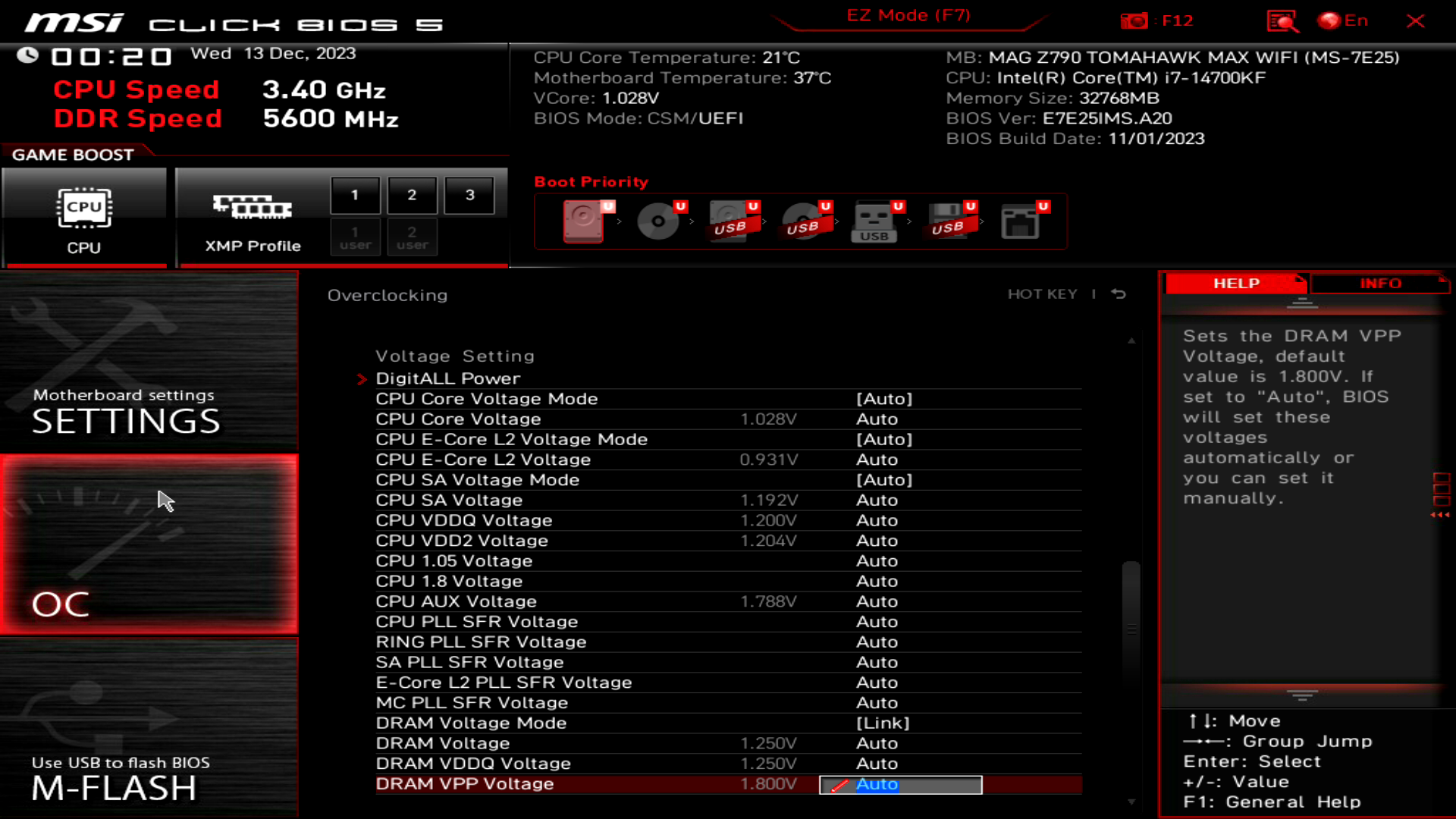Switch to the HELP tab
The height and width of the screenshot is (819, 1456).
[x=1235, y=283]
